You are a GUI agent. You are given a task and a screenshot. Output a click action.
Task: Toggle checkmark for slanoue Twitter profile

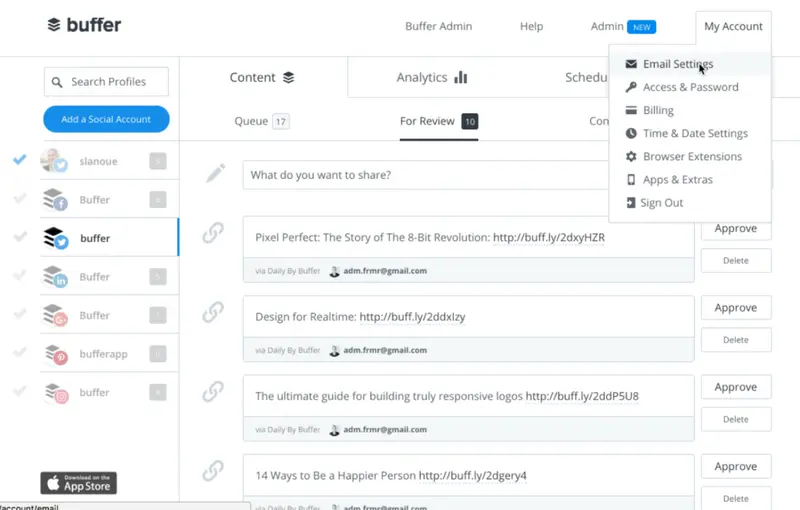click(20, 160)
